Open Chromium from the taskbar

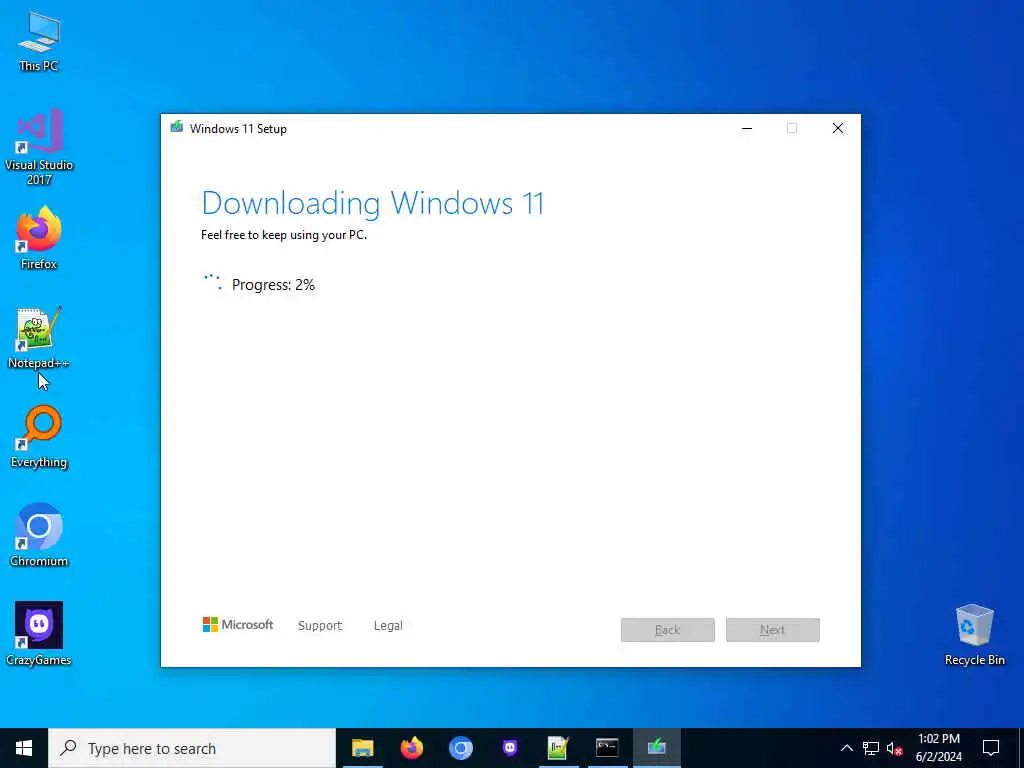tap(460, 748)
